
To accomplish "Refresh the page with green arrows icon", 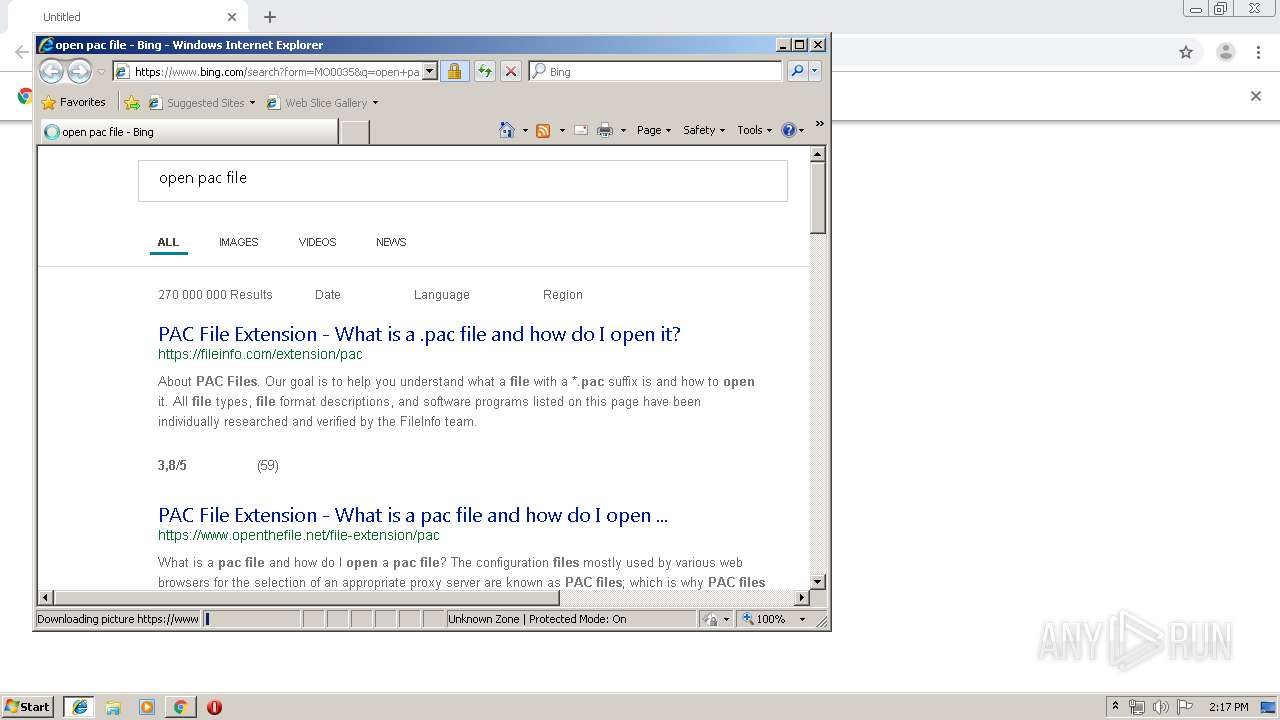I will [x=484, y=71].
